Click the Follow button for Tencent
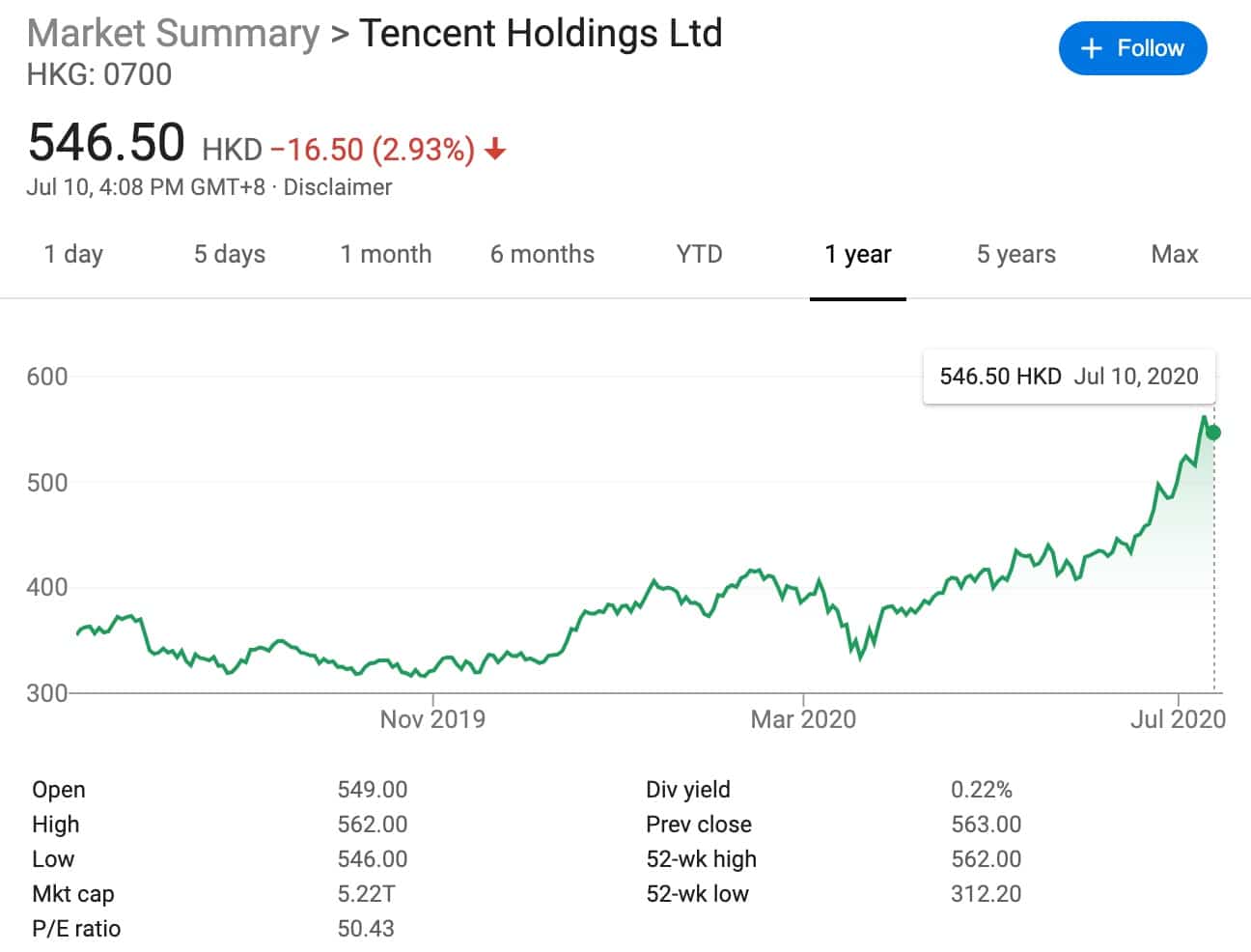This screenshot has height=952, width=1251. pyautogui.click(x=1132, y=47)
